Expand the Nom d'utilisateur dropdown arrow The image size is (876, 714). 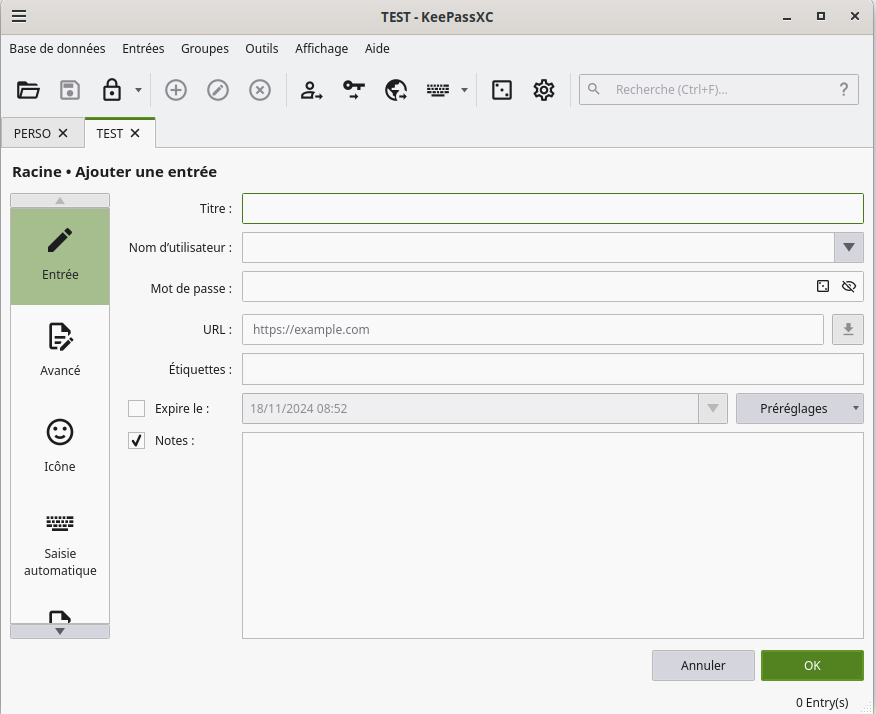[848, 247]
